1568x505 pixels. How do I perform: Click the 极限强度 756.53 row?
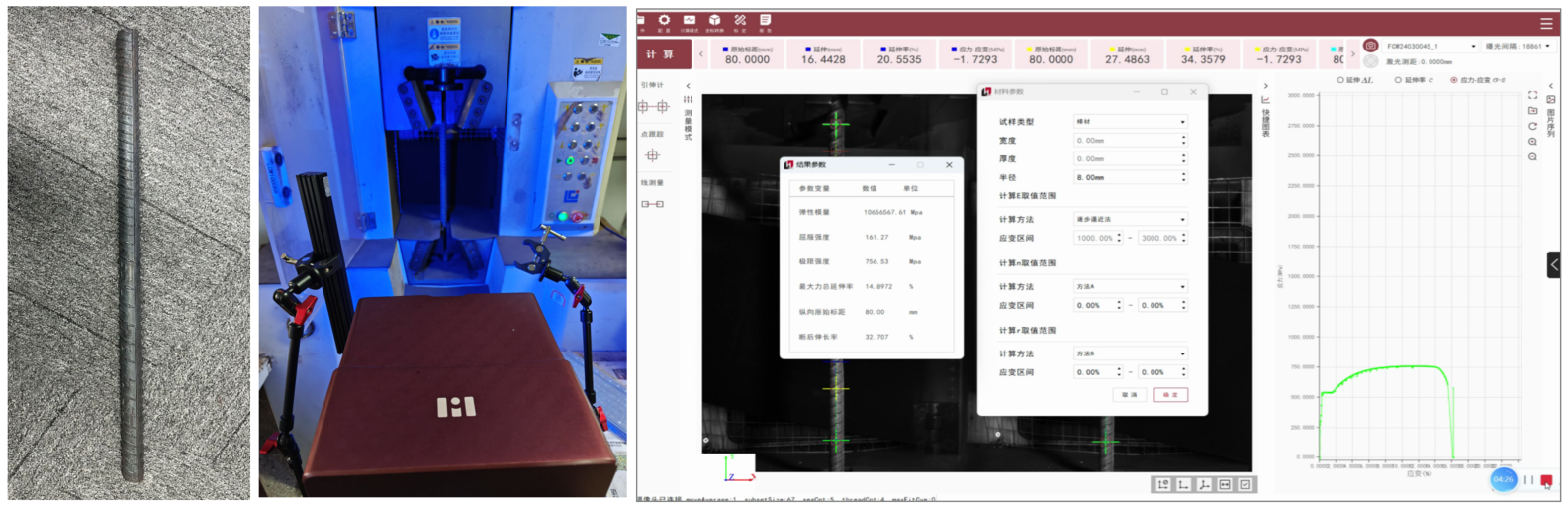[x=871, y=261]
